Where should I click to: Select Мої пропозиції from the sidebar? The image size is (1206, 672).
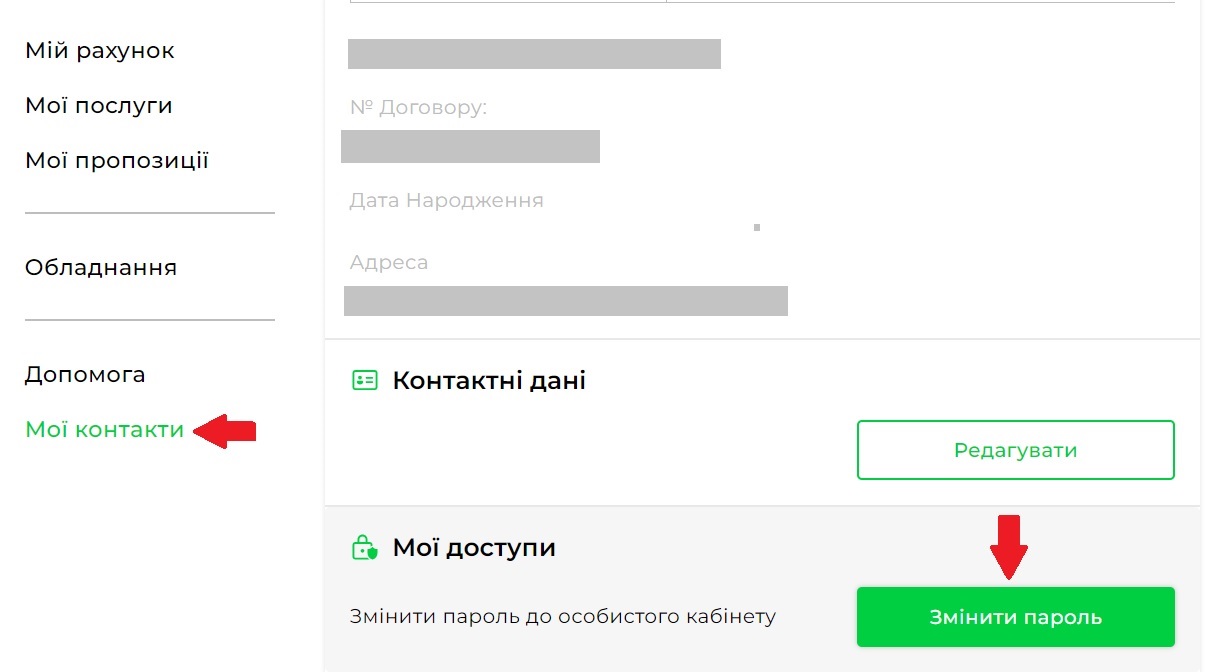click(117, 160)
